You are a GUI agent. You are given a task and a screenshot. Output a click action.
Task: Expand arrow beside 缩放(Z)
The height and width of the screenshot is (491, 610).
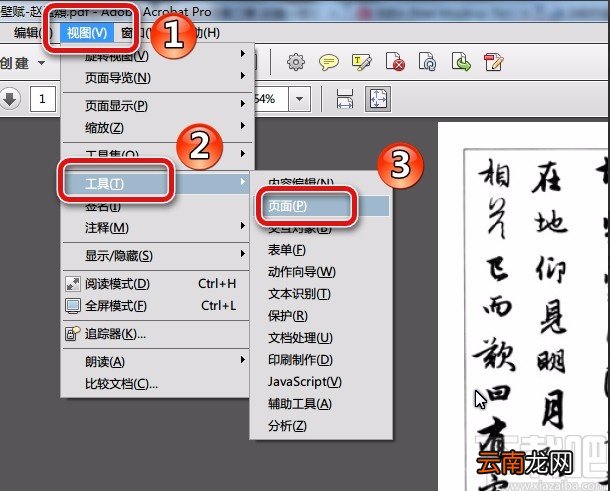243,125
